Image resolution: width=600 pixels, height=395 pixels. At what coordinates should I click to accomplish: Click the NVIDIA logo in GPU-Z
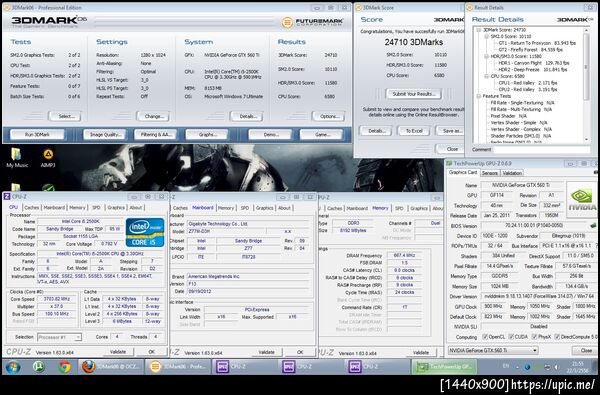[x=582, y=200]
